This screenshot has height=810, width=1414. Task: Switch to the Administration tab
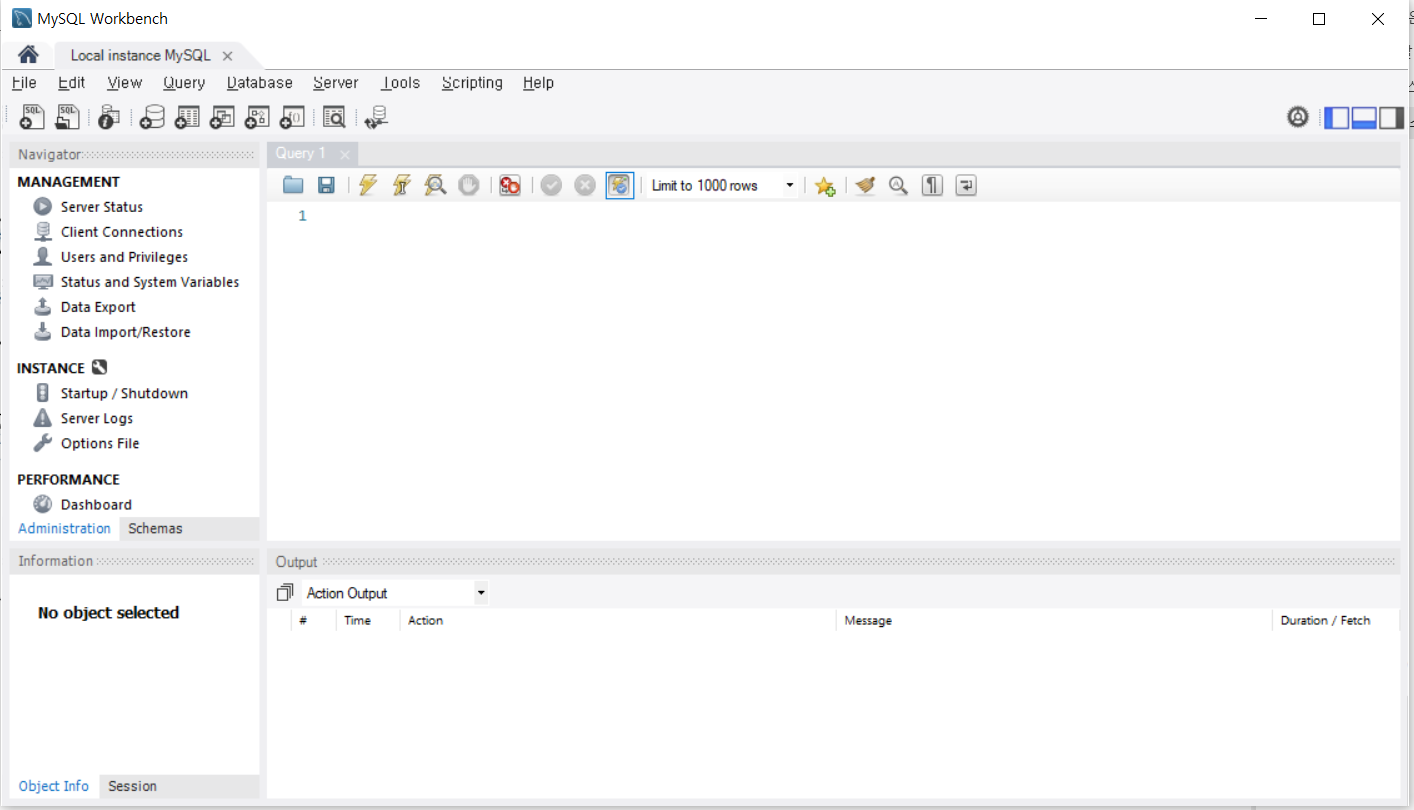(64, 528)
